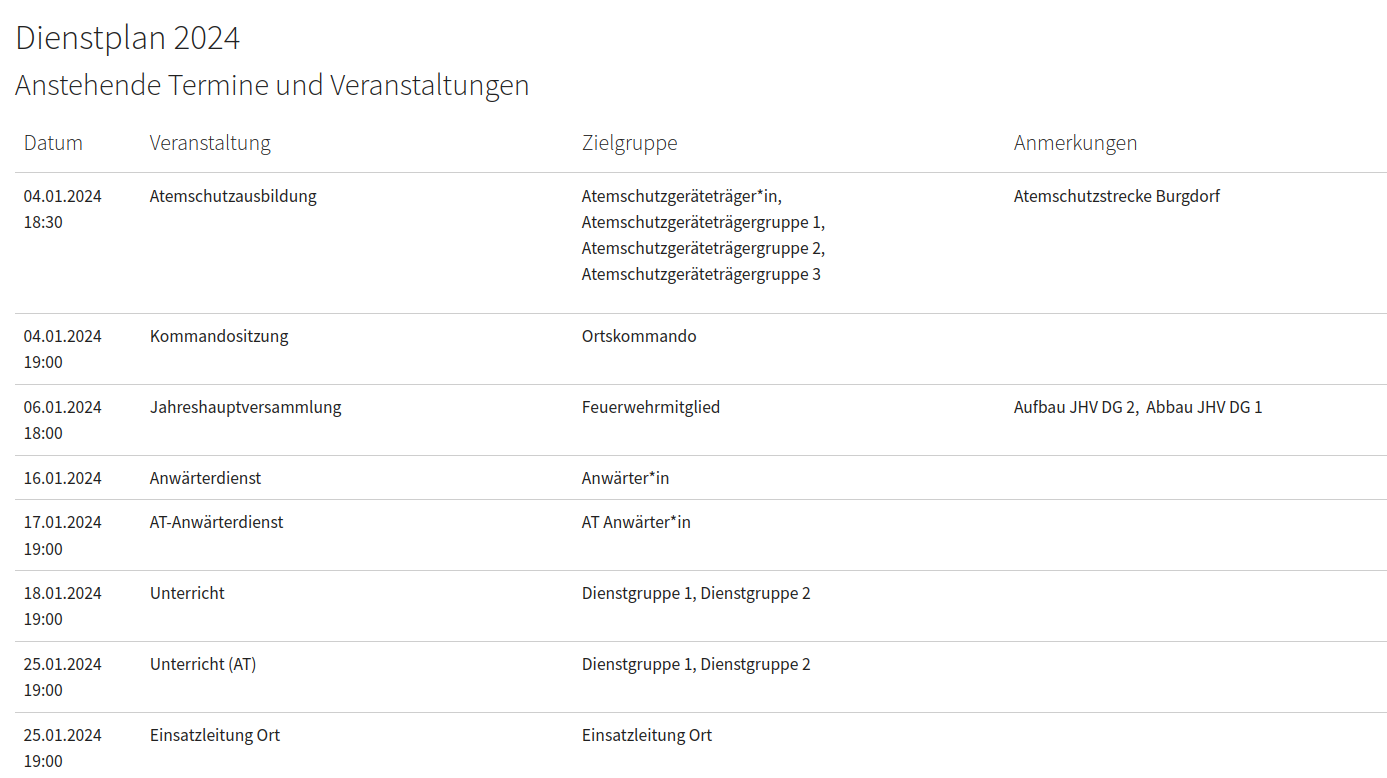The height and width of the screenshot is (778, 1387).
Task: Click the Anmerkungen column header
Action: (x=1075, y=143)
